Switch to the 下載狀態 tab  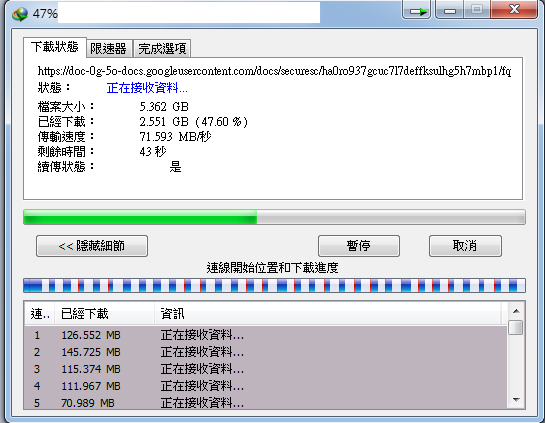tap(55, 47)
